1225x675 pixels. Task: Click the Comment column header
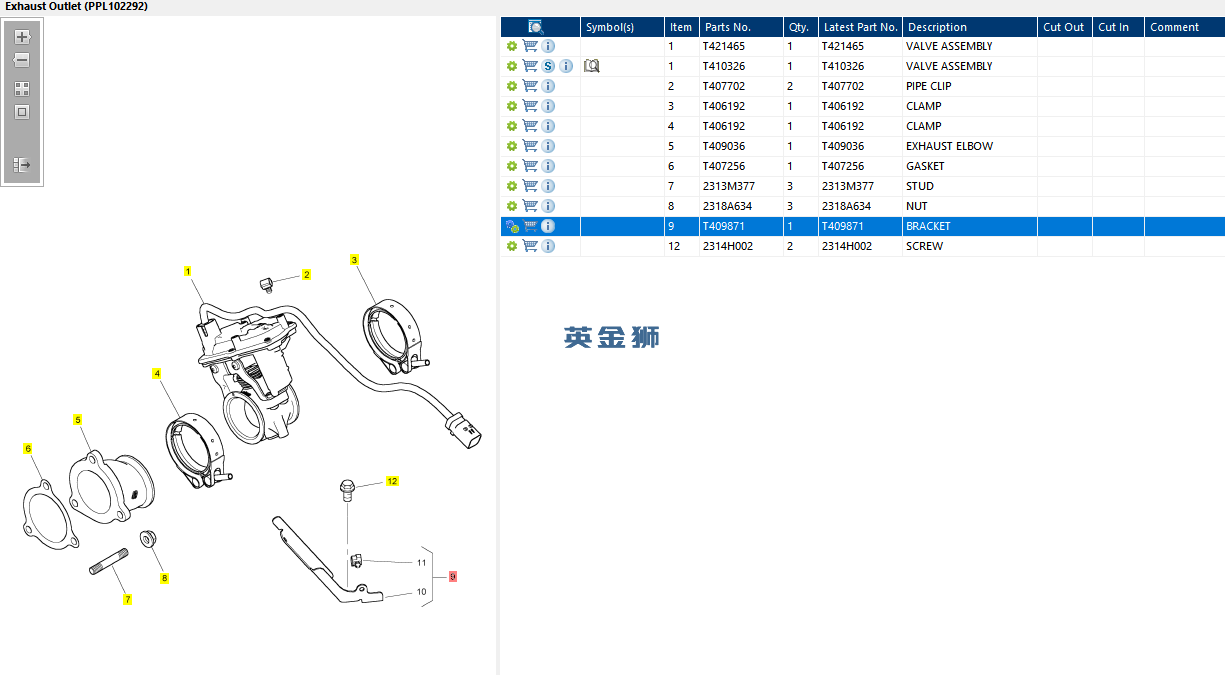1184,27
